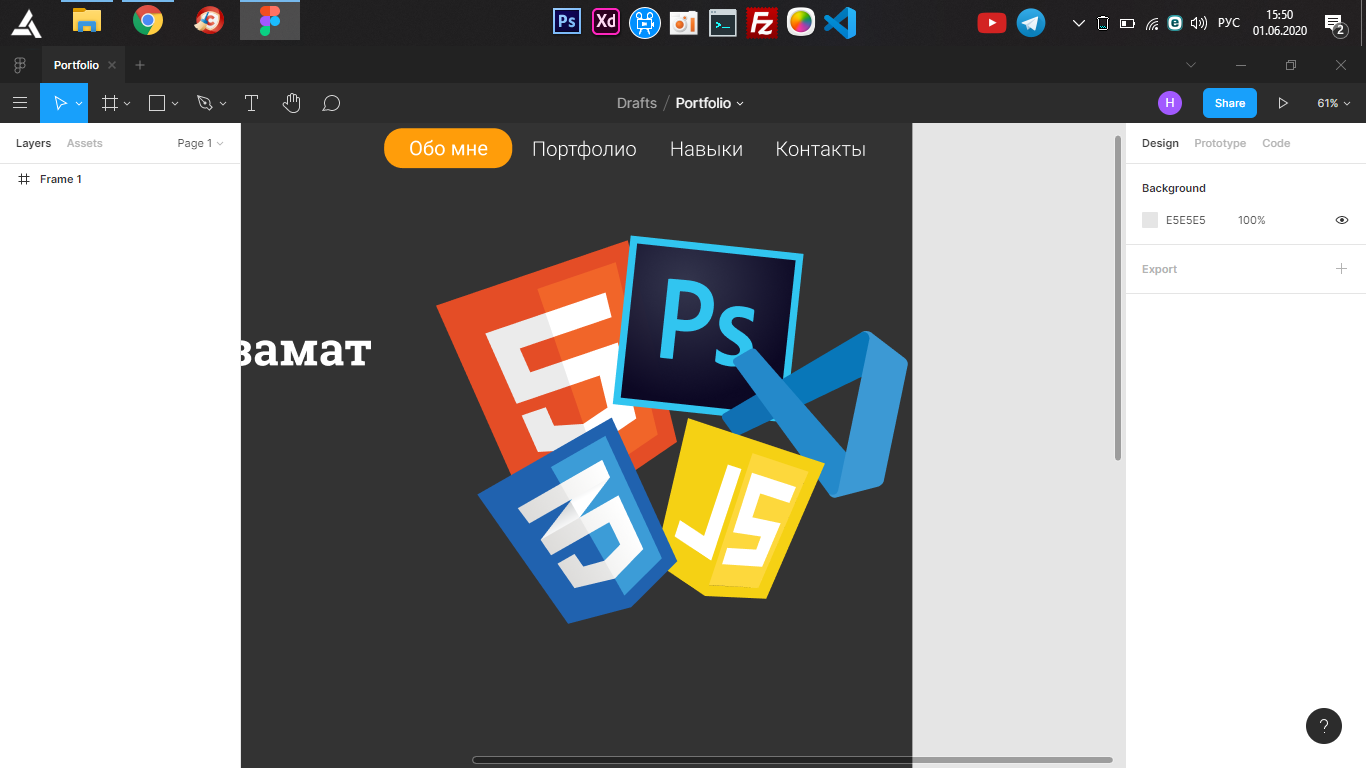The width and height of the screenshot is (1366, 768).
Task: Switch to the Assets tab
Action: point(85,143)
